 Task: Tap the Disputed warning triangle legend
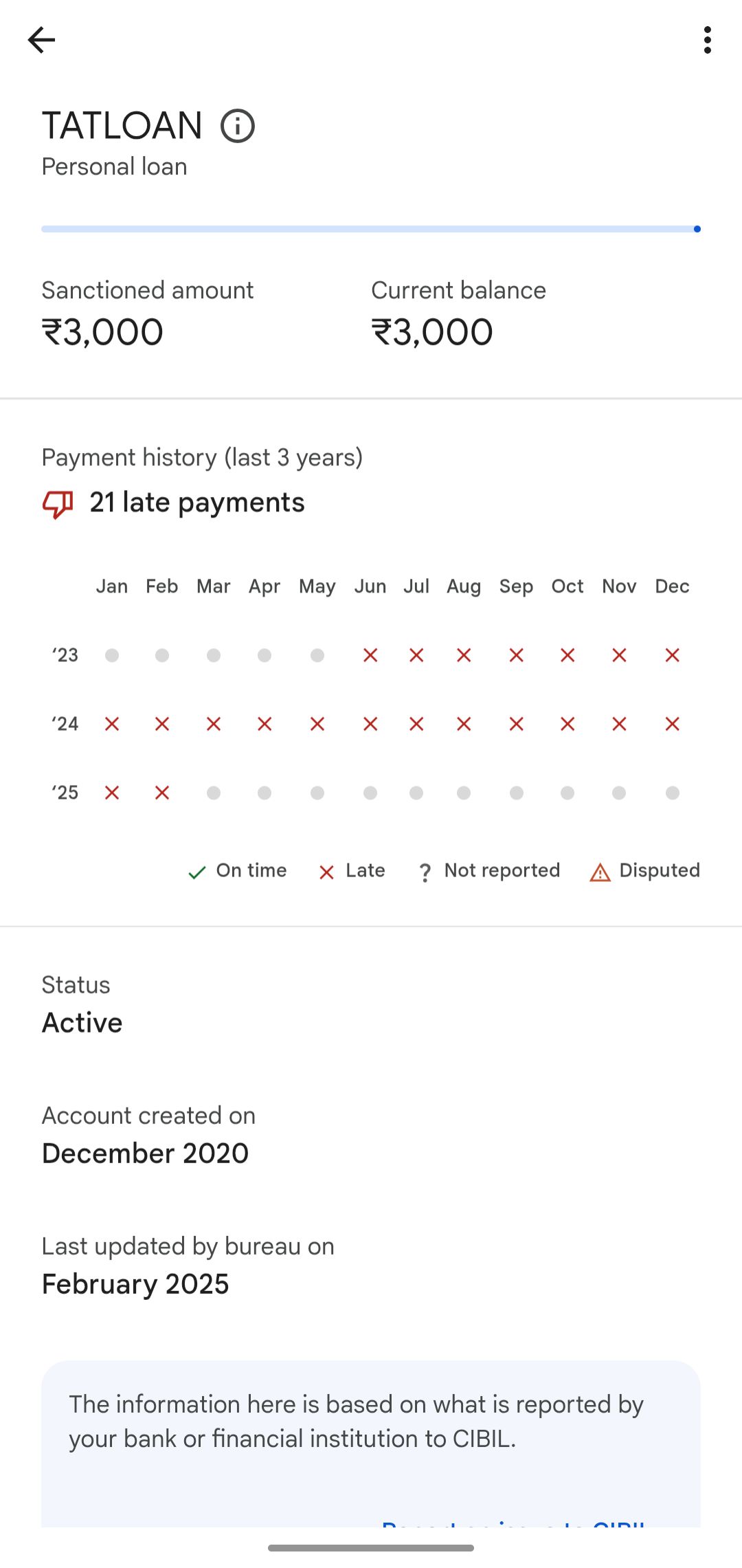(x=600, y=872)
